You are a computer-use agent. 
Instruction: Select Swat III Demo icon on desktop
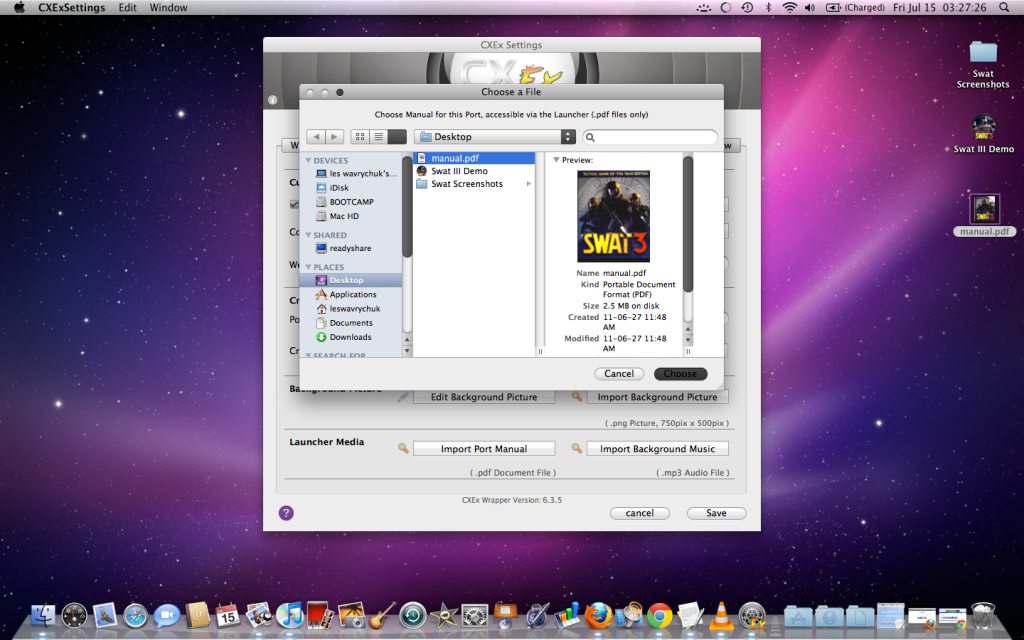[984, 133]
